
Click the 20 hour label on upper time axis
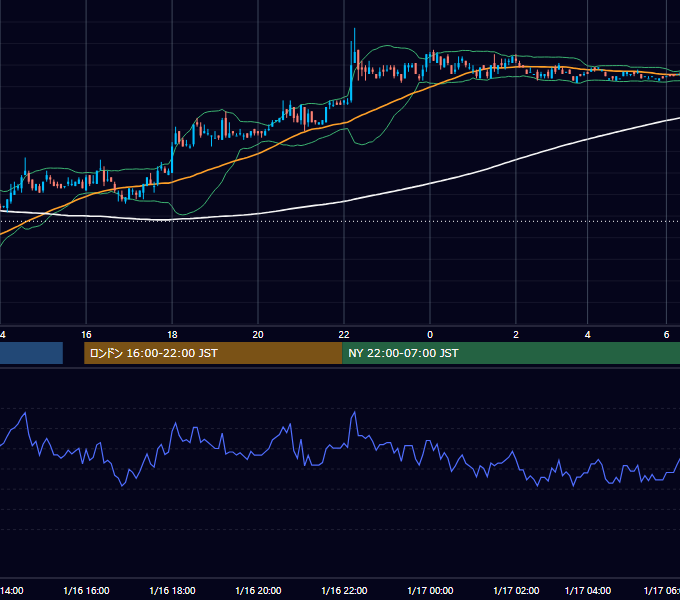pos(258,335)
